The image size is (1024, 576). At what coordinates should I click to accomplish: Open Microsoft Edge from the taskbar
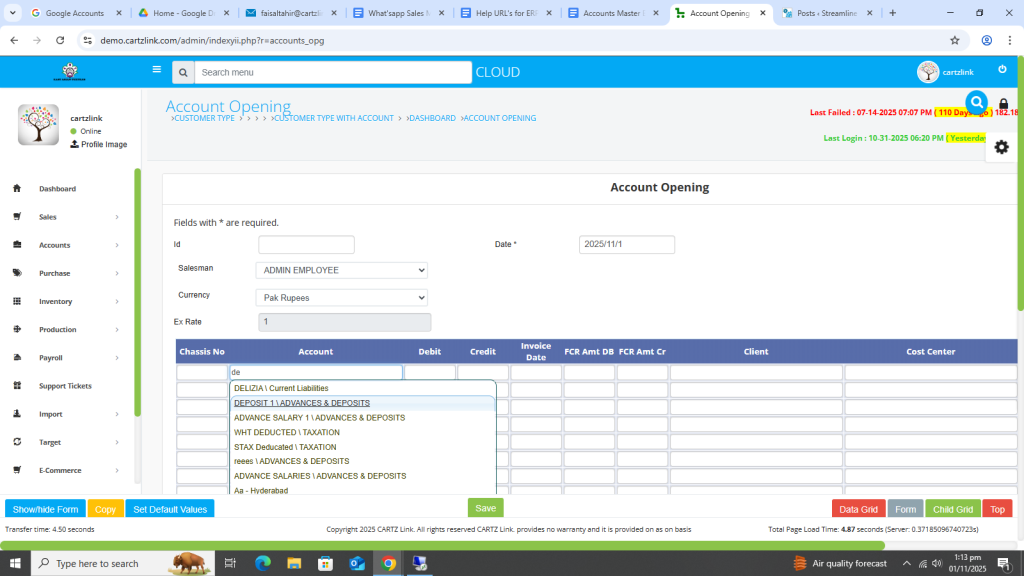(263, 564)
